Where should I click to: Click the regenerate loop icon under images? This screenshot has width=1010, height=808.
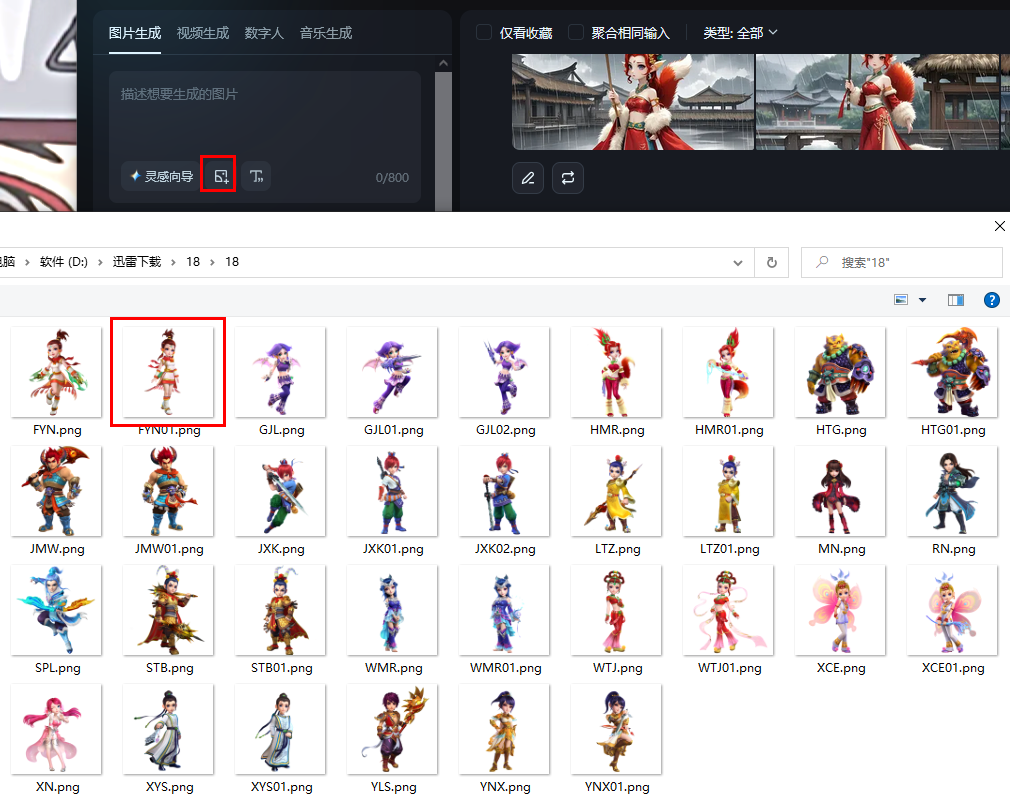coord(567,178)
